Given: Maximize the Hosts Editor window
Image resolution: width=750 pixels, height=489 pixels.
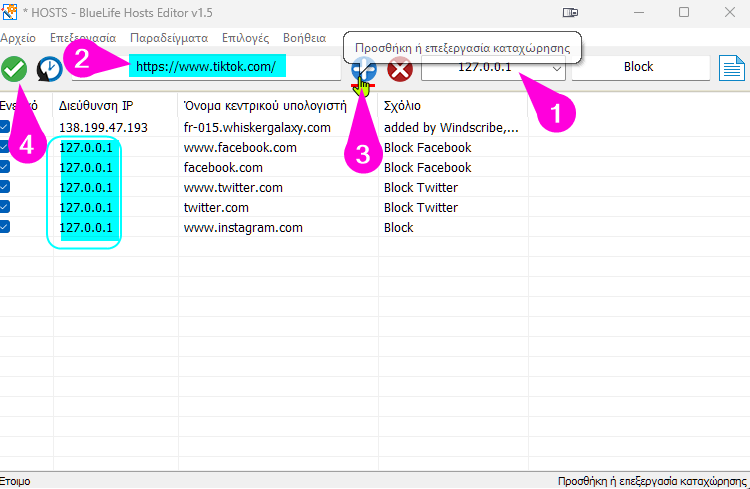Looking at the screenshot, I should tap(684, 12).
